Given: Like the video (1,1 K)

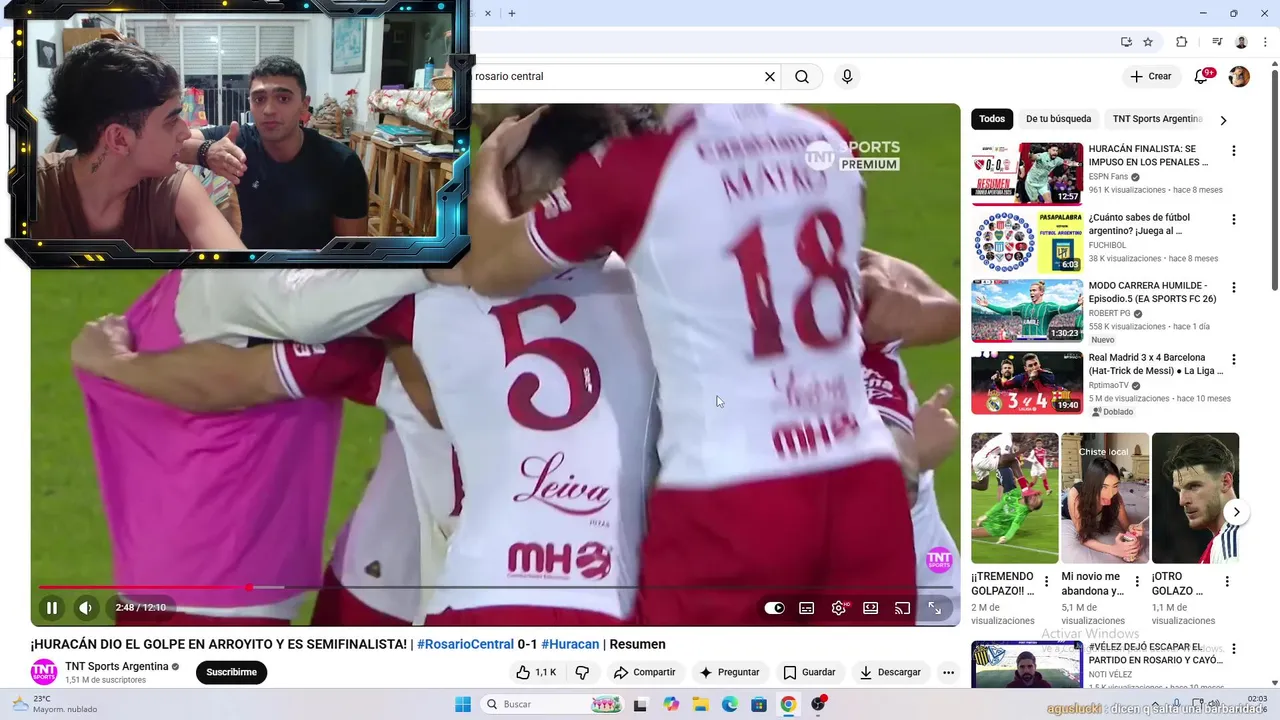Looking at the screenshot, I should pyautogui.click(x=535, y=672).
